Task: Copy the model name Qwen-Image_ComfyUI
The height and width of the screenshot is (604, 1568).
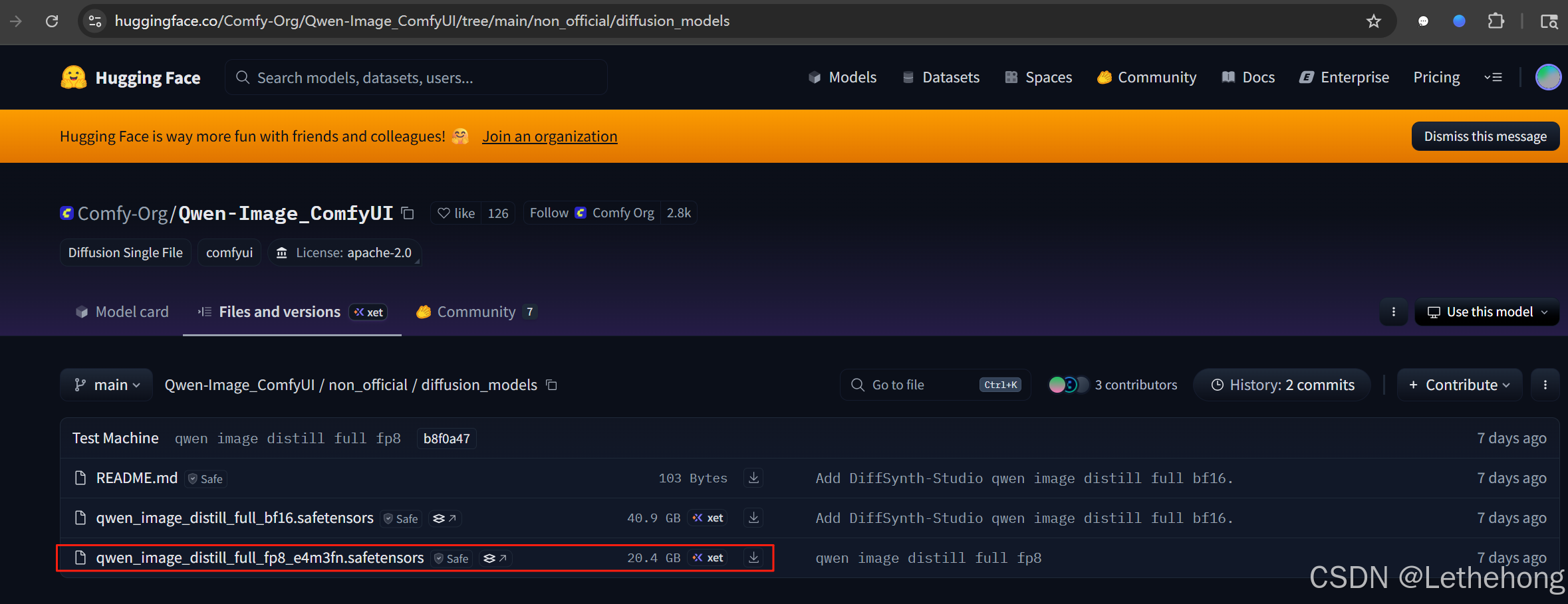Action: [x=408, y=213]
